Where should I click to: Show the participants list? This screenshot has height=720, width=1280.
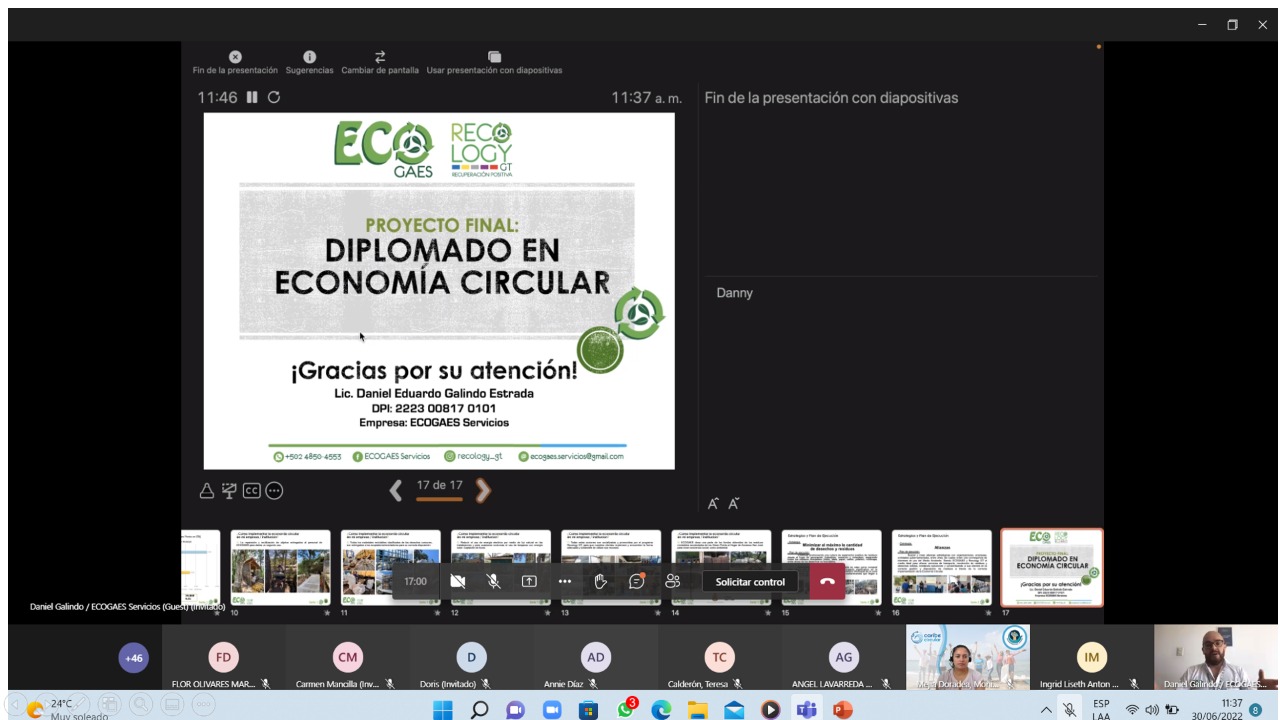(x=673, y=581)
